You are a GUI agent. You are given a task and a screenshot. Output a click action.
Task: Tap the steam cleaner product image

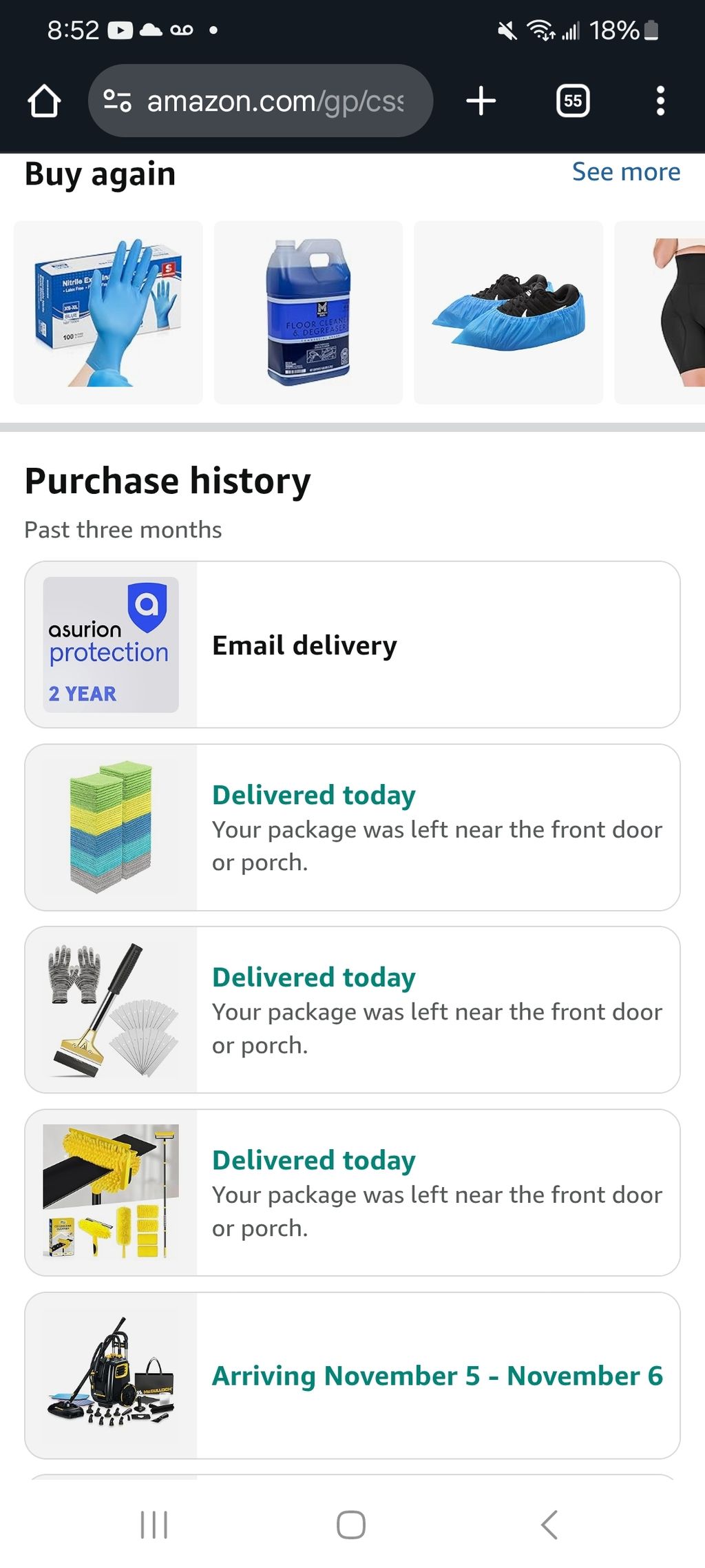point(111,1375)
